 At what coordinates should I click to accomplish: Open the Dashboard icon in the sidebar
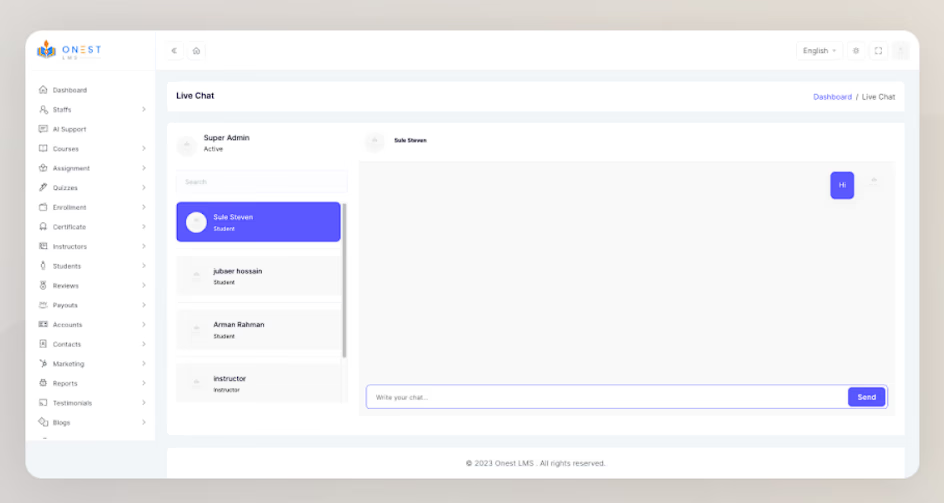[x=43, y=90]
